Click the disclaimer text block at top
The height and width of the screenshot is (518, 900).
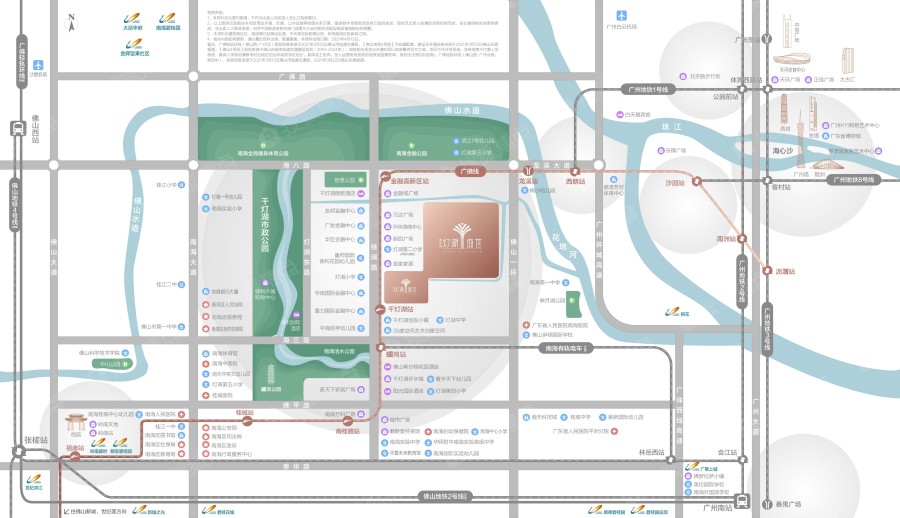tap(353, 36)
